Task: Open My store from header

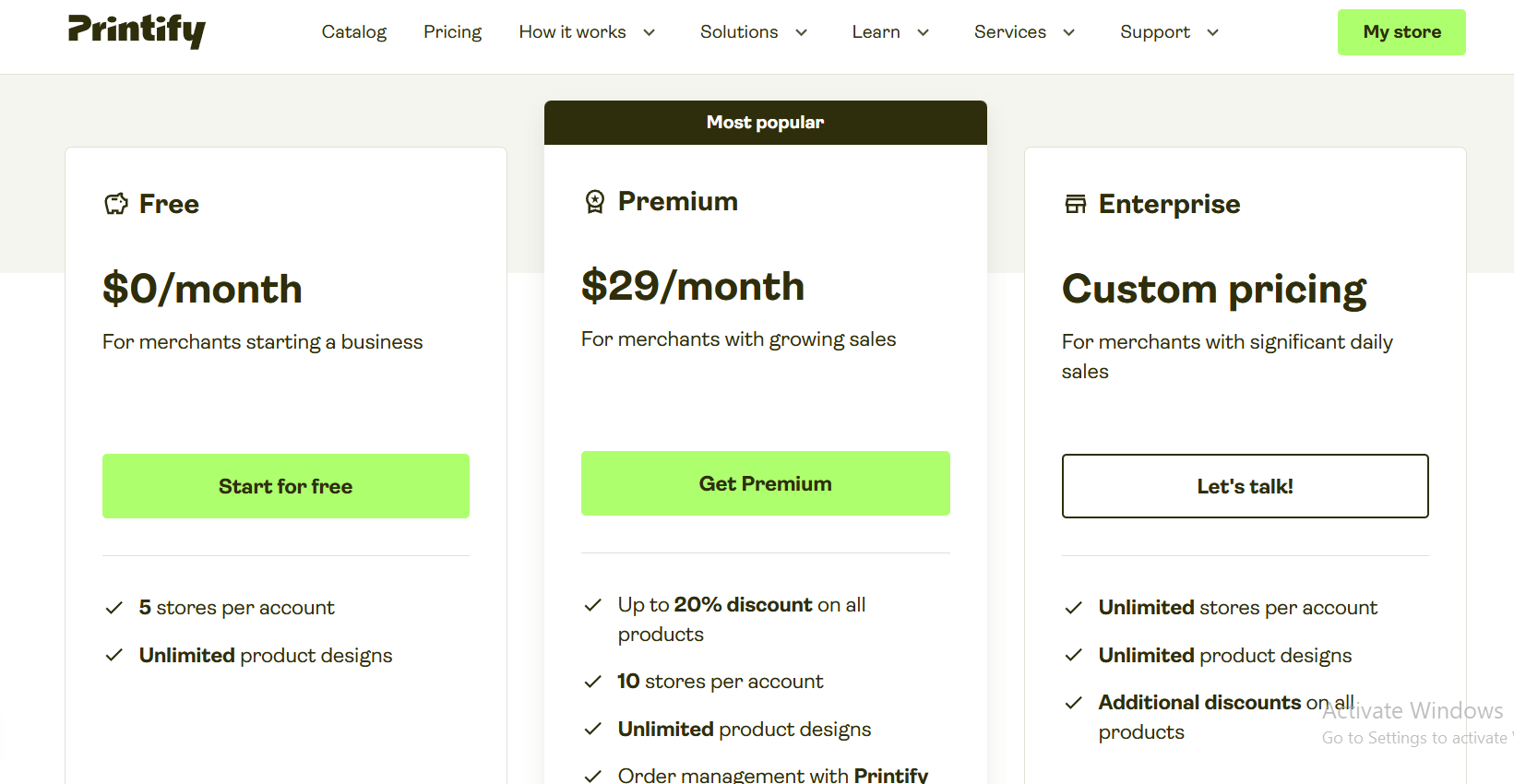Action: 1401,32
